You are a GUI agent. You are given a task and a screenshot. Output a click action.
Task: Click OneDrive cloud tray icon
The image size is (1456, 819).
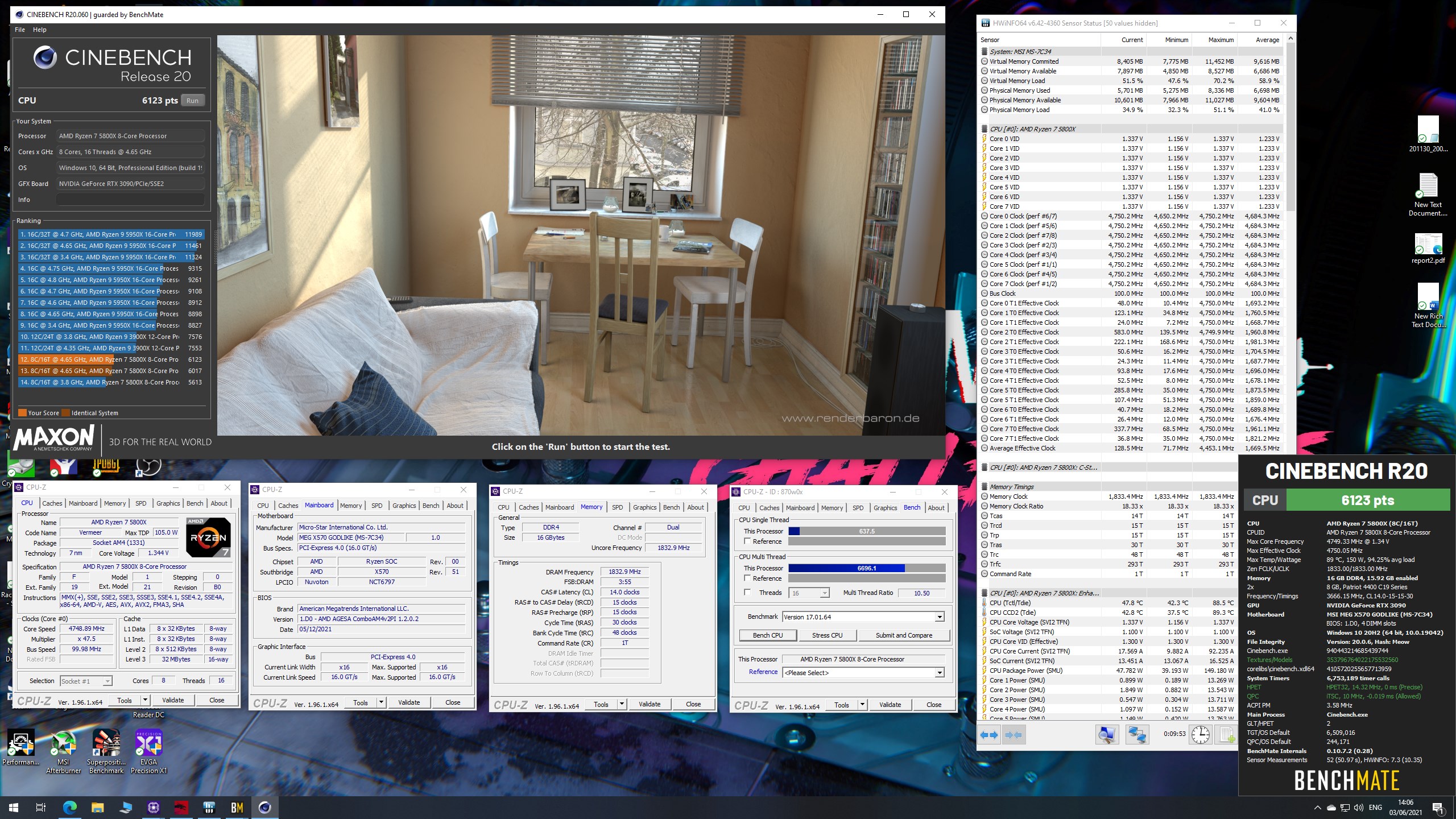1331,807
